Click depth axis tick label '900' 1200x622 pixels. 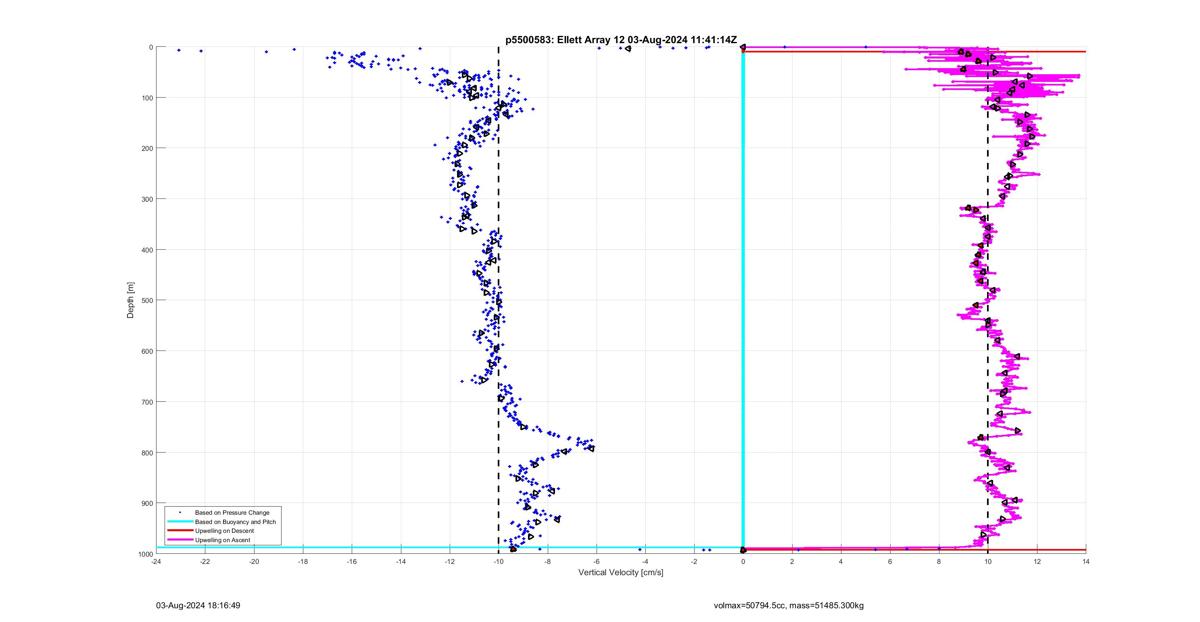(x=145, y=503)
